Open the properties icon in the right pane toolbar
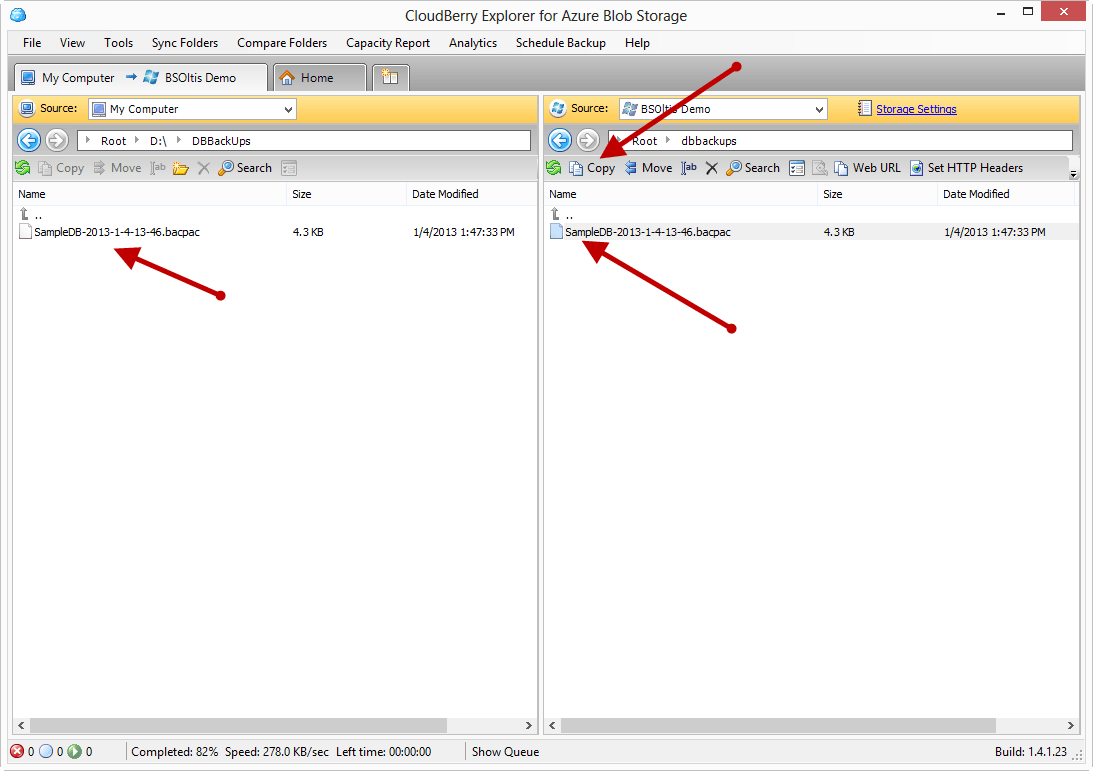The width and height of the screenshot is (1093, 771). [x=797, y=168]
